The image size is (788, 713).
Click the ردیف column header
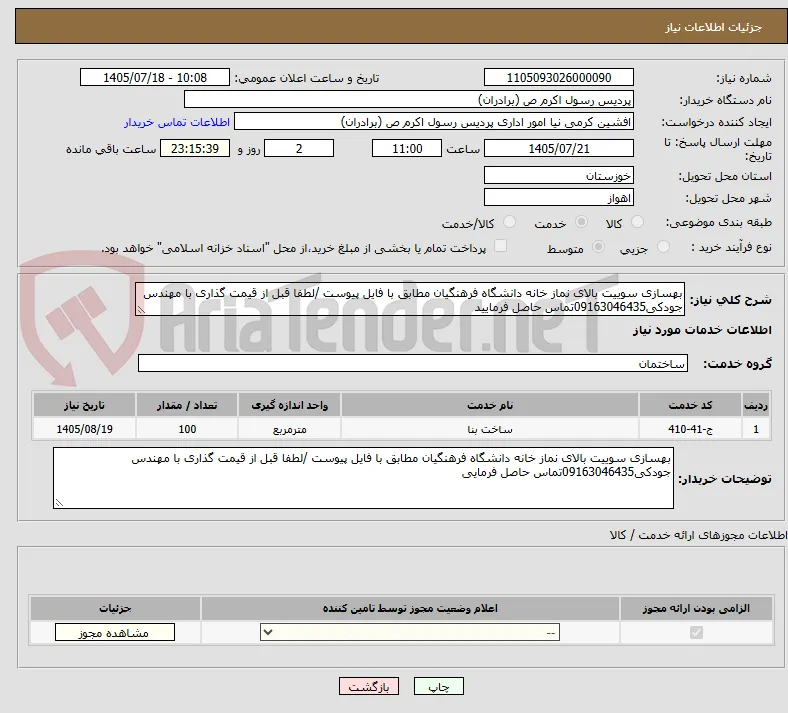pos(756,405)
